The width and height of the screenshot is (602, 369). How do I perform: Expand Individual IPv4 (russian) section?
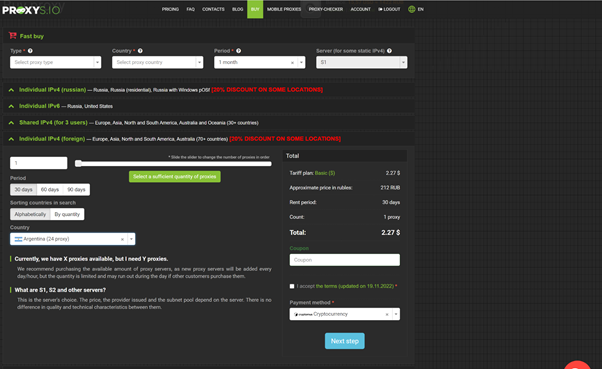[x=209, y=90]
